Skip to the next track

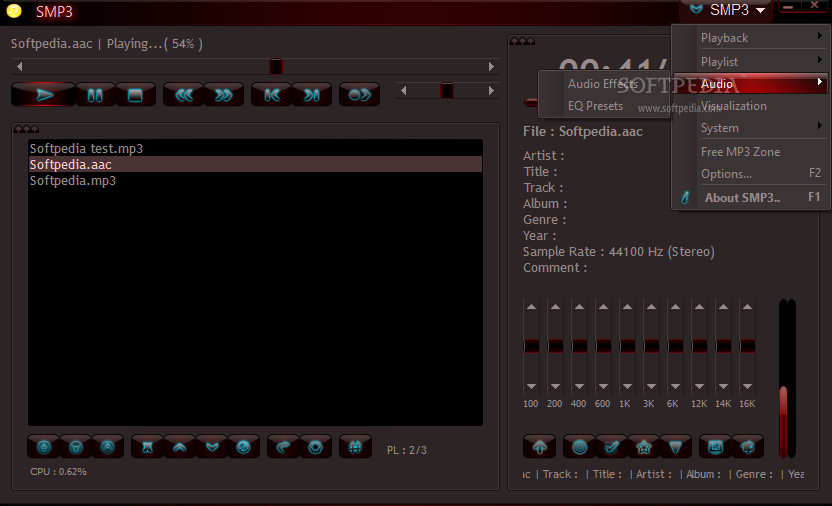click(x=311, y=95)
